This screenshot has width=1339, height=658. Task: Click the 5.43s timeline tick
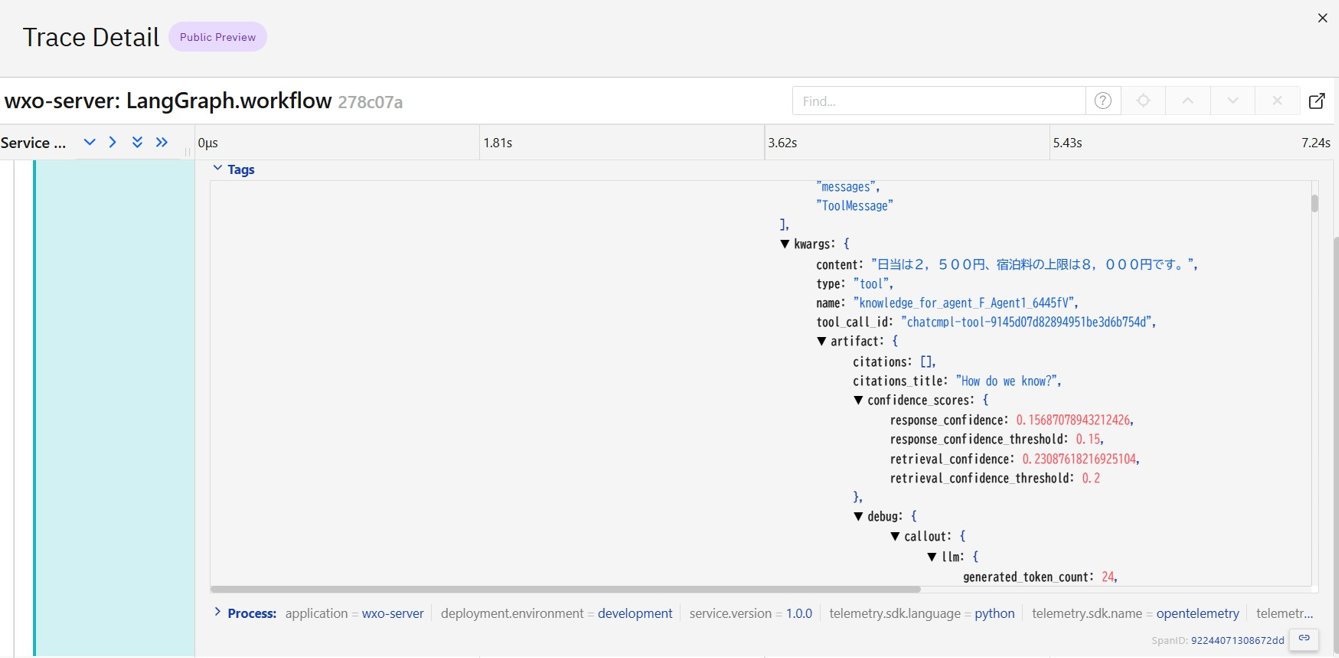click(x=1067, y=143)
